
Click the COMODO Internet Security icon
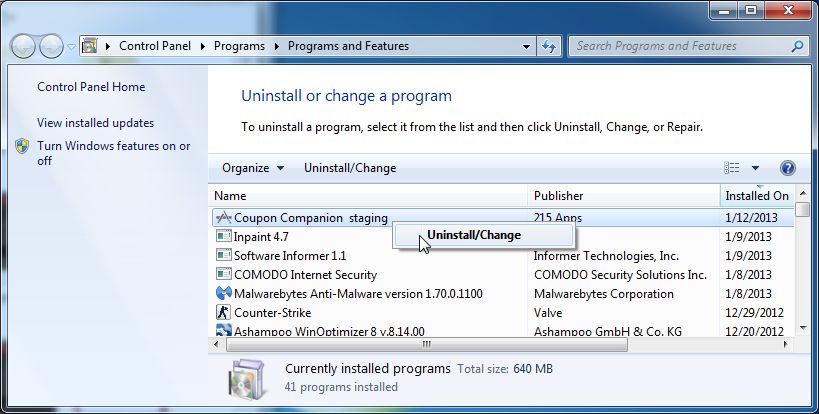[x=223, y=274]
